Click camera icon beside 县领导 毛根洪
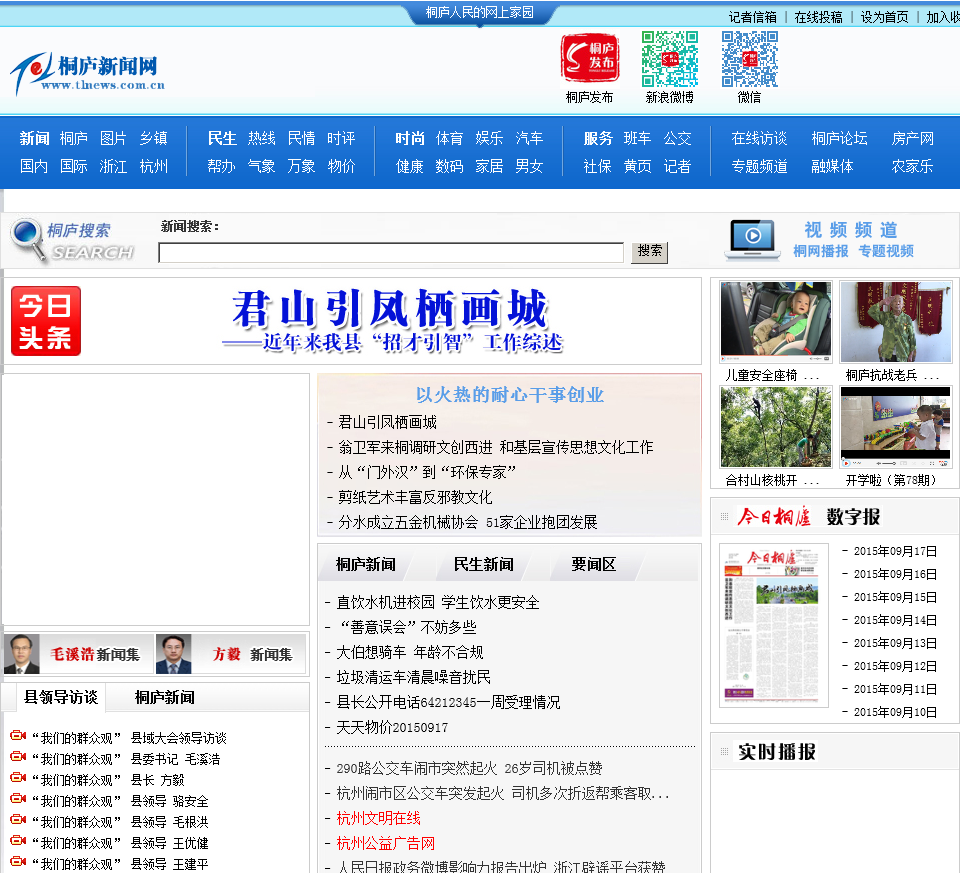 tap(18, 819)
